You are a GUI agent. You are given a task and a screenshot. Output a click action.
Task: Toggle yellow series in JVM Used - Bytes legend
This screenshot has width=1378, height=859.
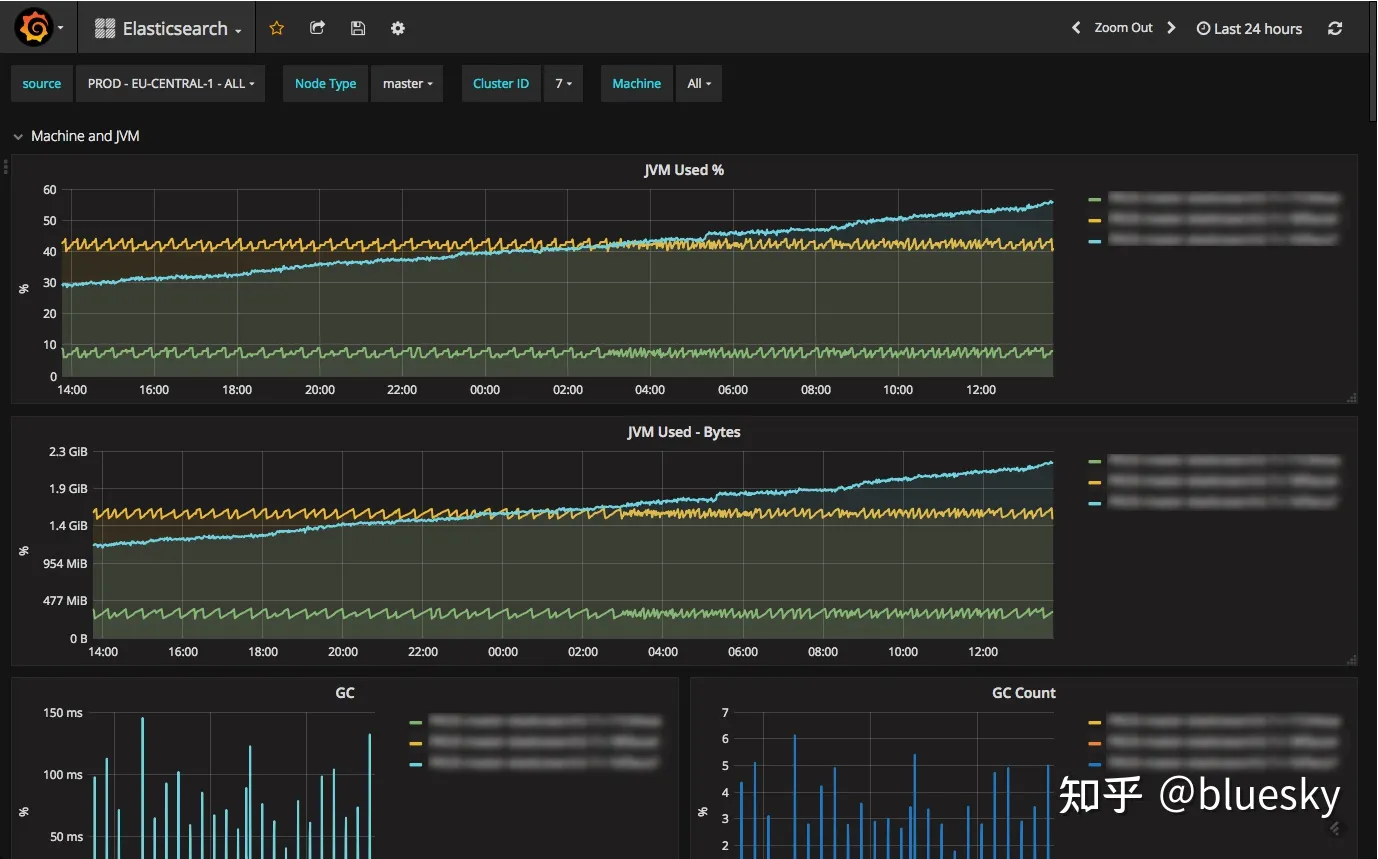pos(1215,482)
